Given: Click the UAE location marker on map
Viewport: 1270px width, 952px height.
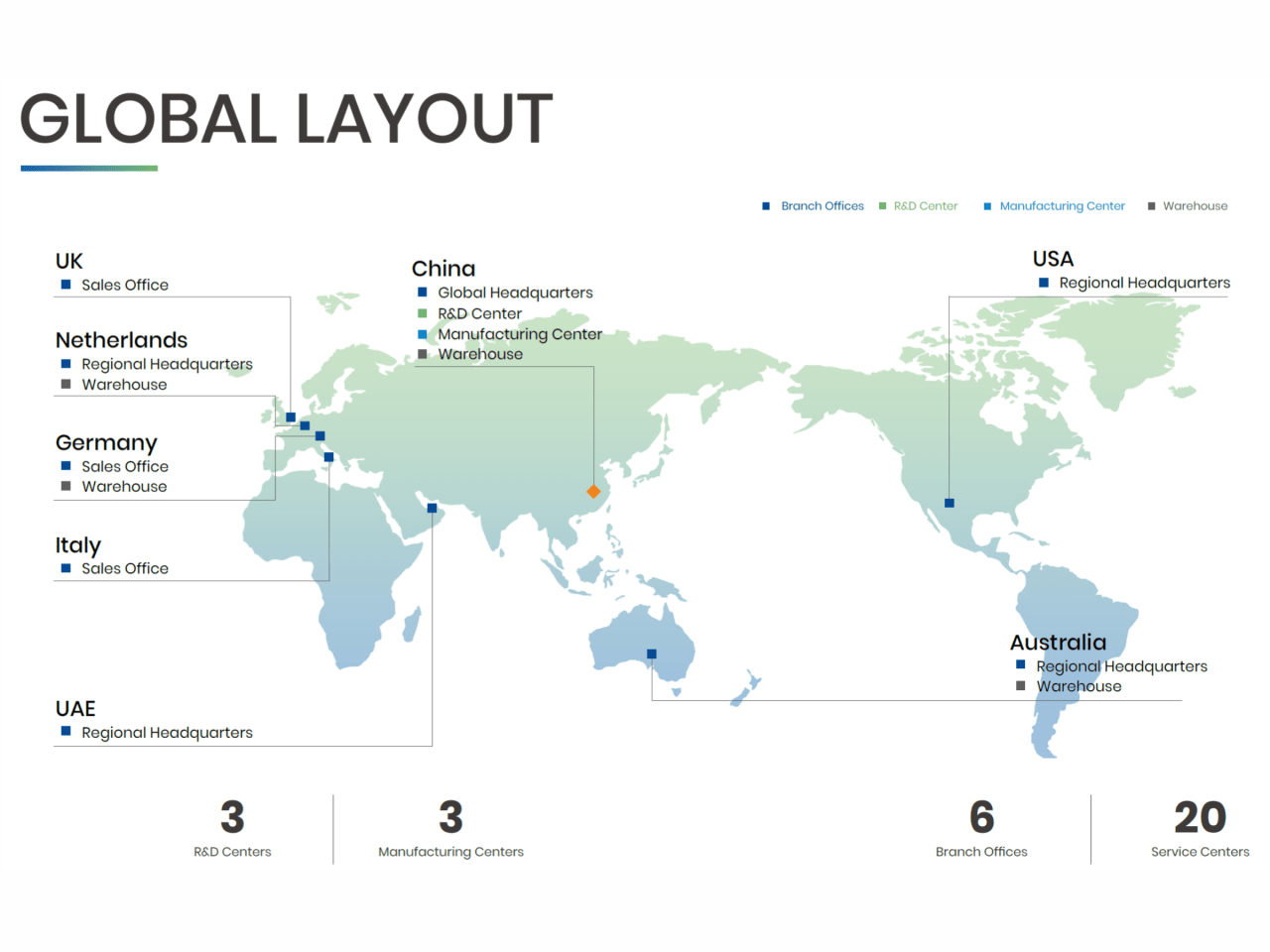Looking at the screenshot, I should click(432, 508).
